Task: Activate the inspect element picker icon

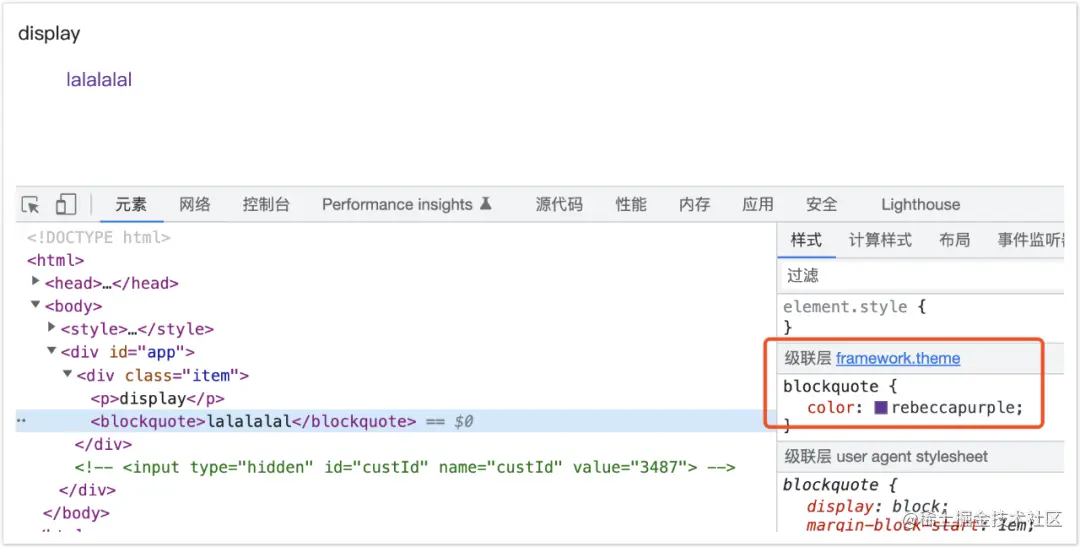Action: [x=30, y=205]
